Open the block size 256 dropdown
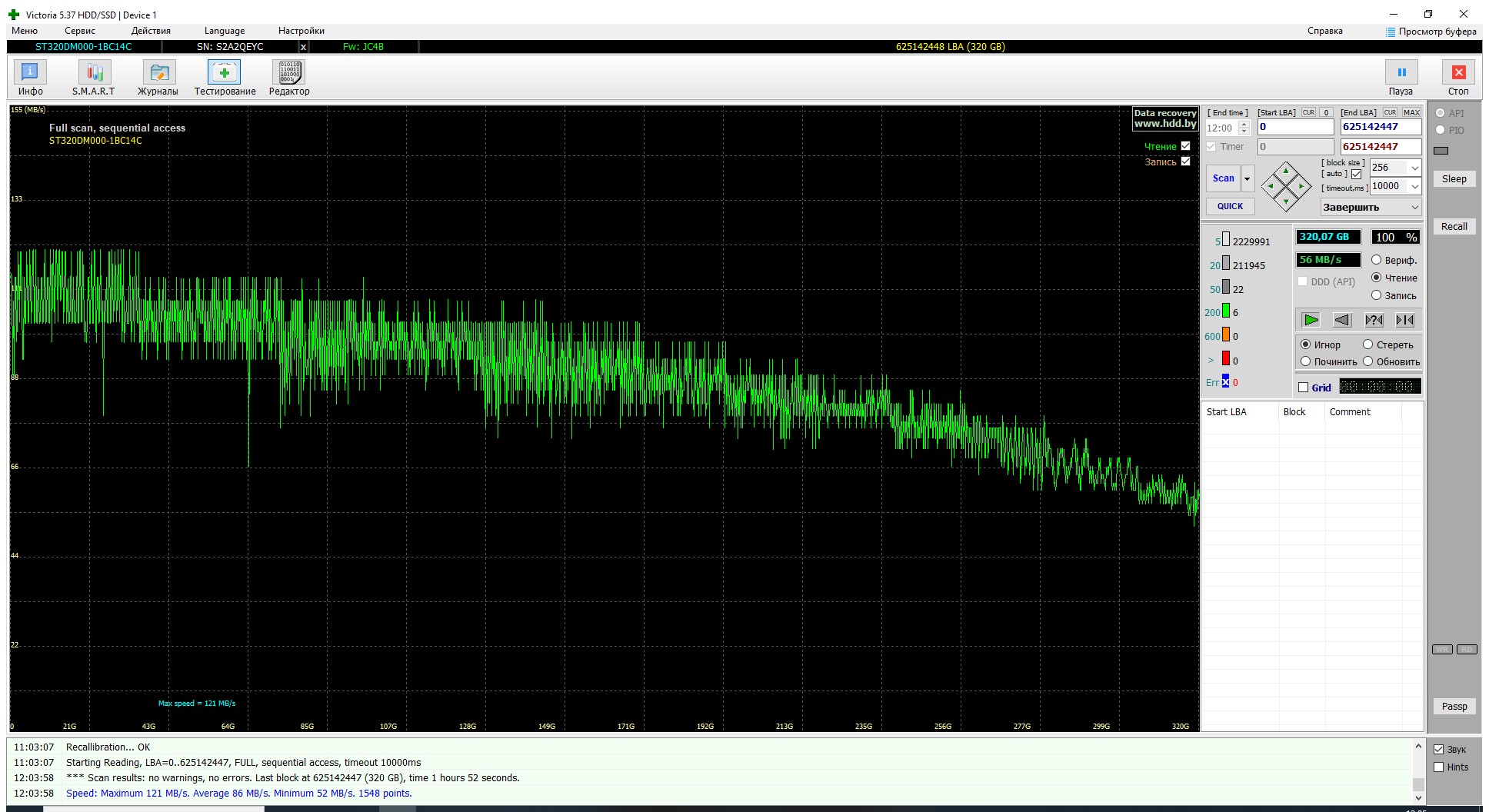Image resolution: width=1489 pixels, height=812 pixels. pyautogui.click(x=1414, y=168)
